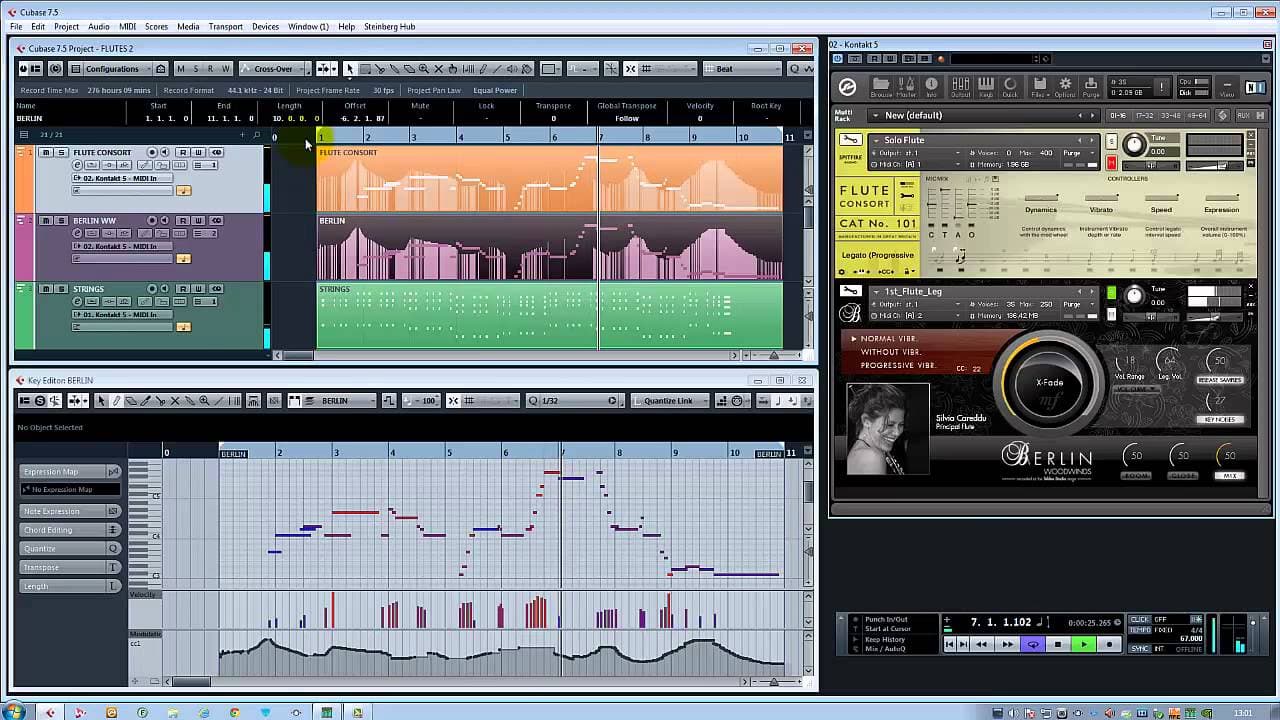Open Kontakt Quick load
1280x720 pixels.
(x=1010, y=86)
